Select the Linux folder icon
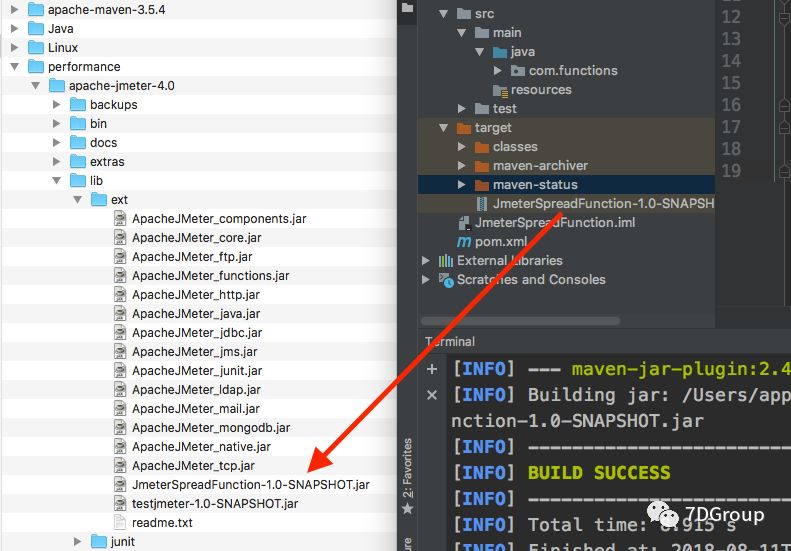The image size is (791, 551). [36, 47]
